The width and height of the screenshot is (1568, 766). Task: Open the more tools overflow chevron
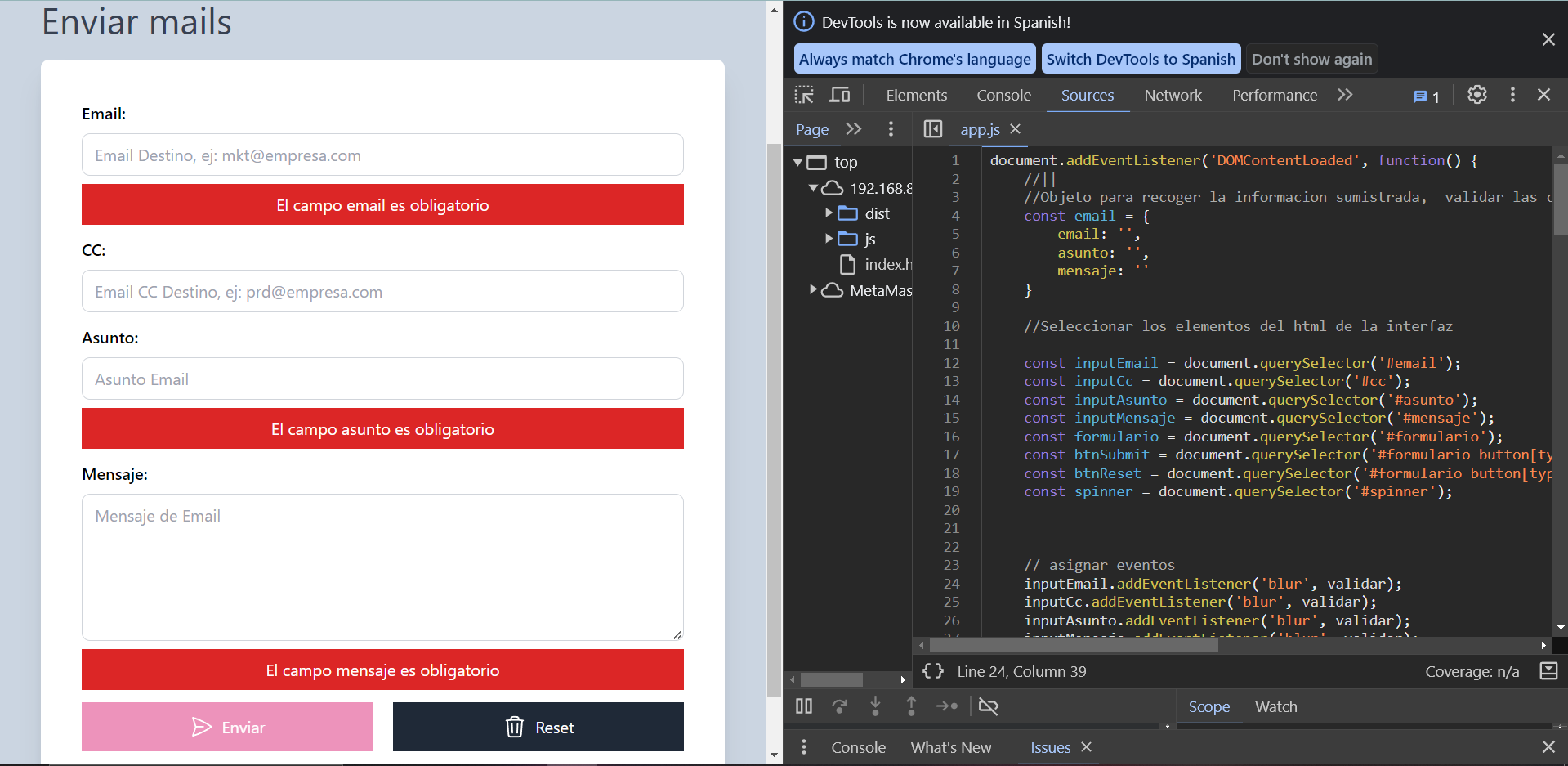[1345, 95]
